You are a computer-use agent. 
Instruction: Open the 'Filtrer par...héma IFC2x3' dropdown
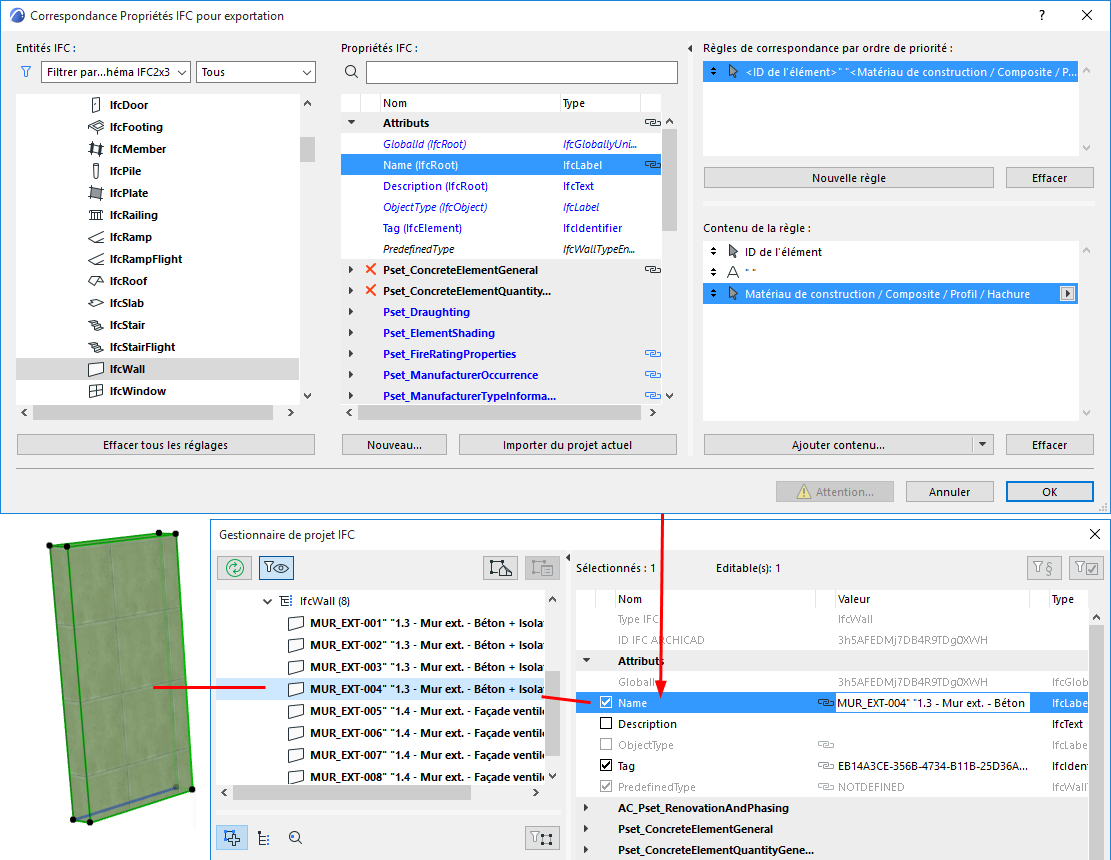[x=116, y=72]
